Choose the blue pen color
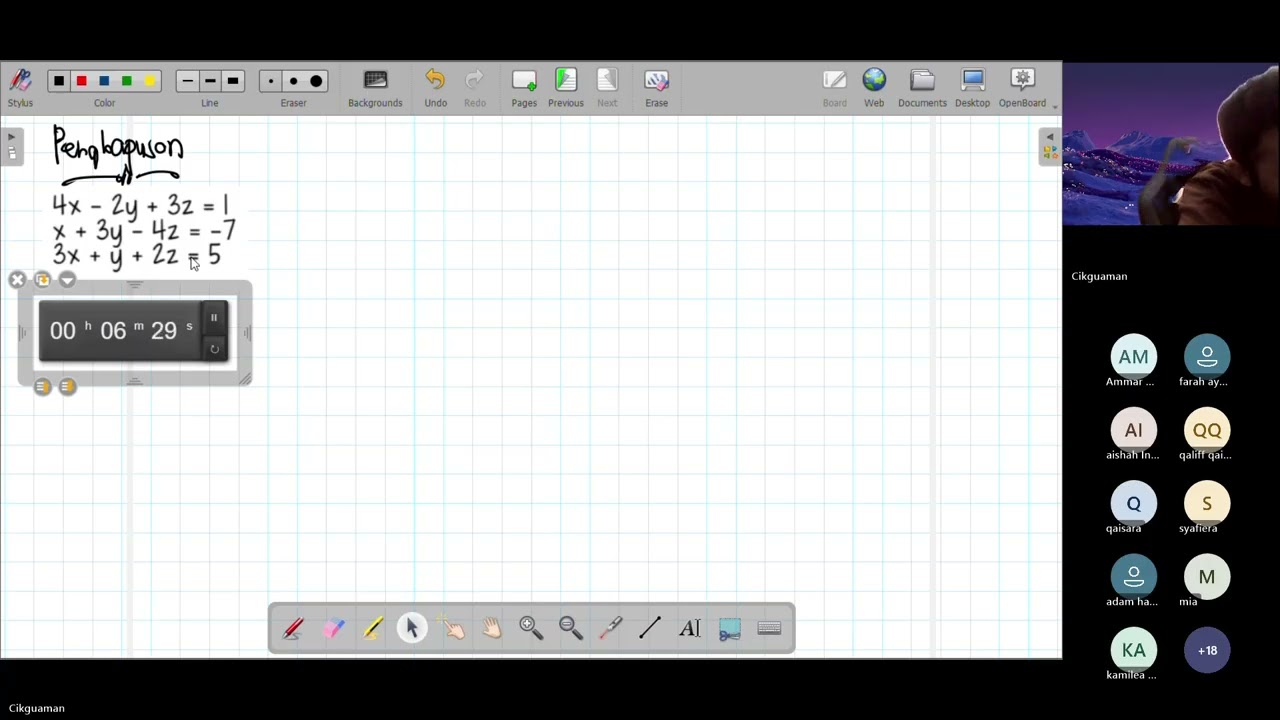The image size is (1280, 720). (x=104, y=81)
